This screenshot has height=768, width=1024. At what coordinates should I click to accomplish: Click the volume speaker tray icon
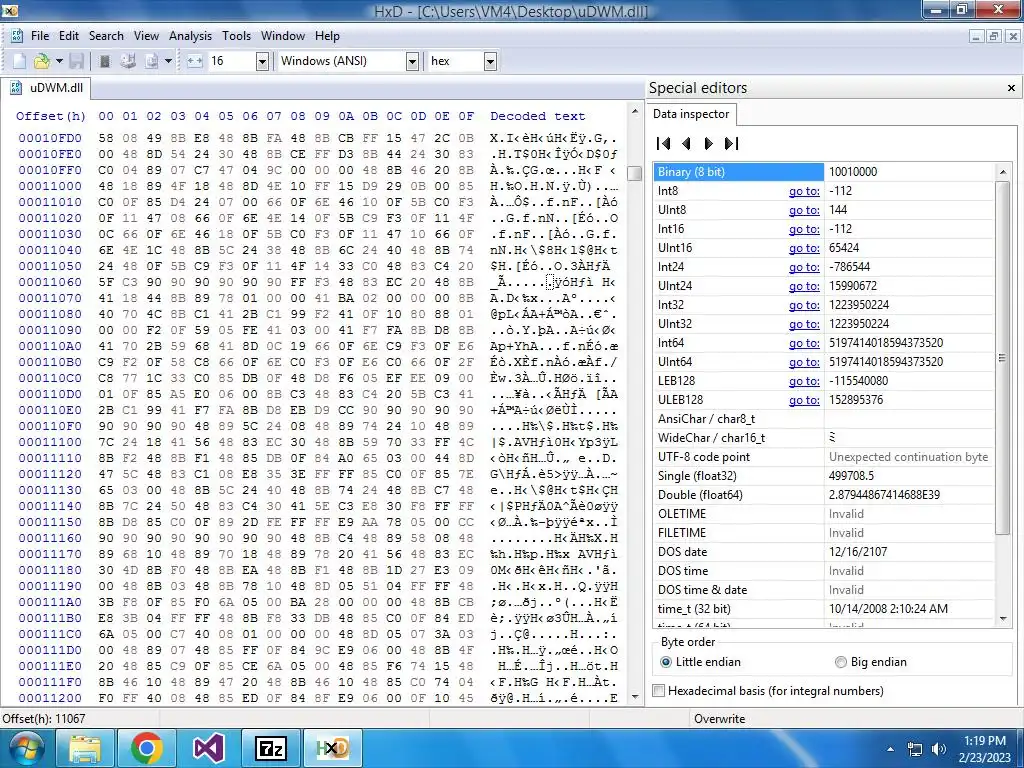pos(938,749)
